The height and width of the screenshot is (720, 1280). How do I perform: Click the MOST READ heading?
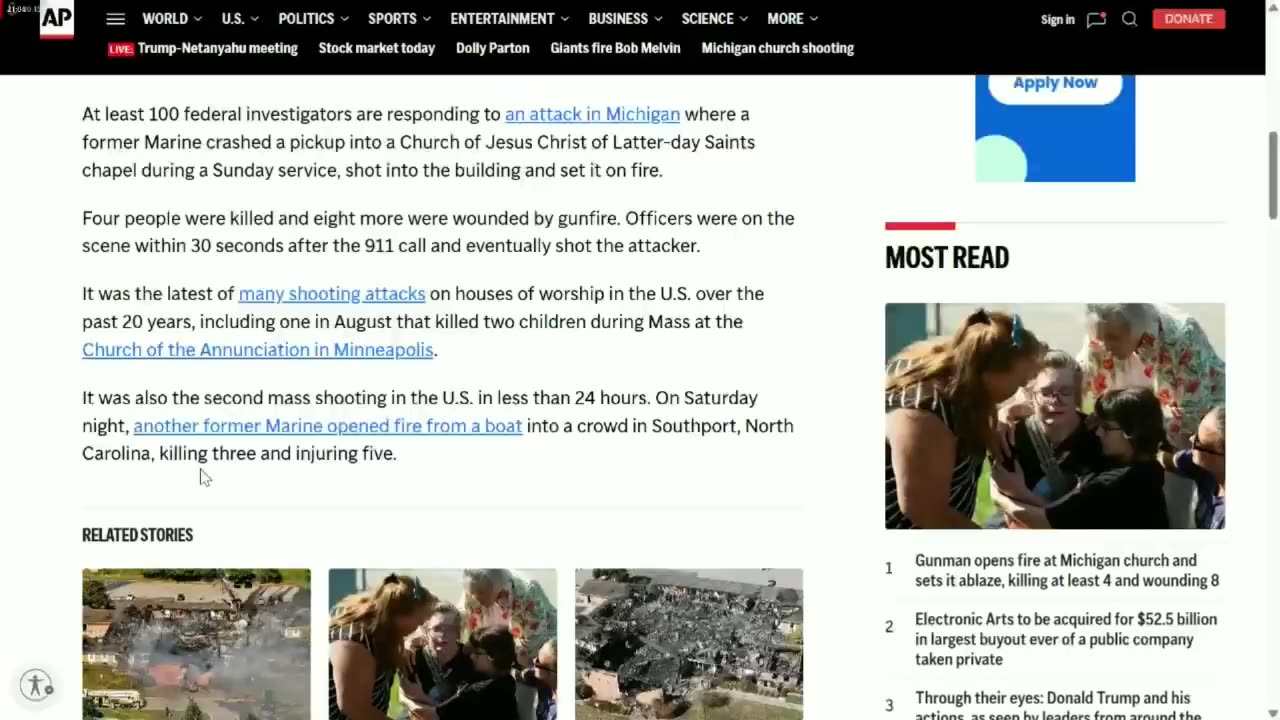947,258
